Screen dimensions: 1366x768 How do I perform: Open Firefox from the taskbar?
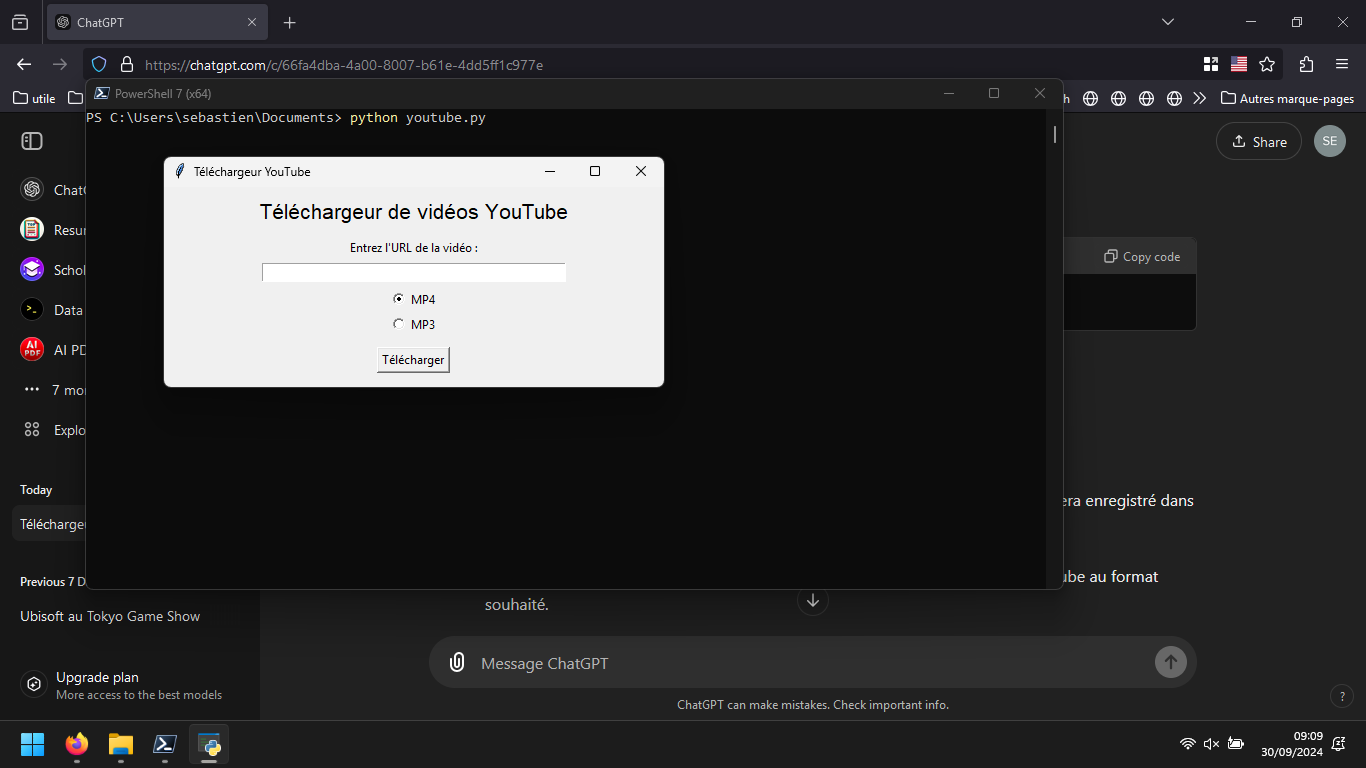77,744
